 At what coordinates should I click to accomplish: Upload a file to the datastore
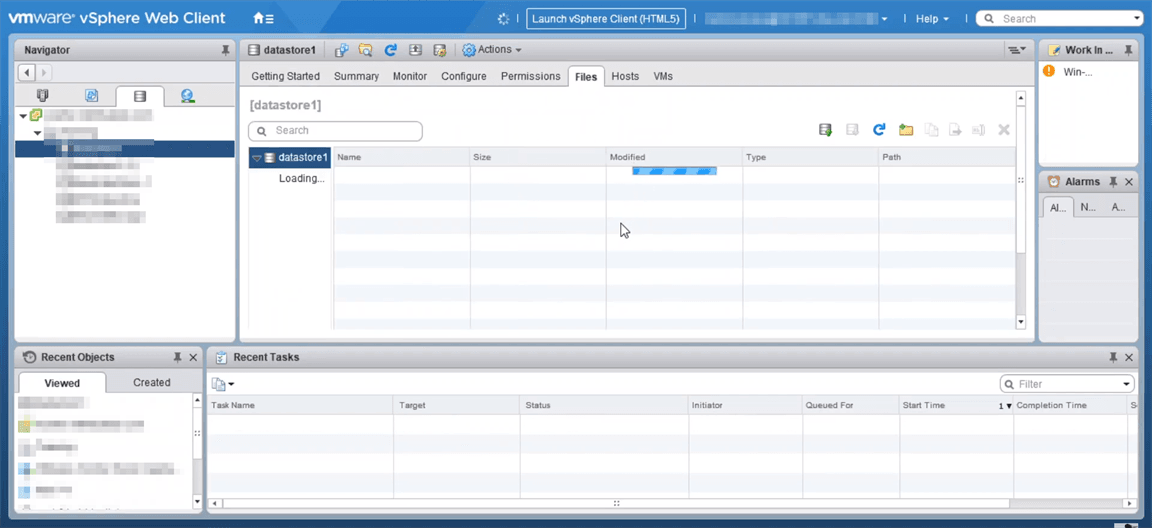(x=826, y=130)
